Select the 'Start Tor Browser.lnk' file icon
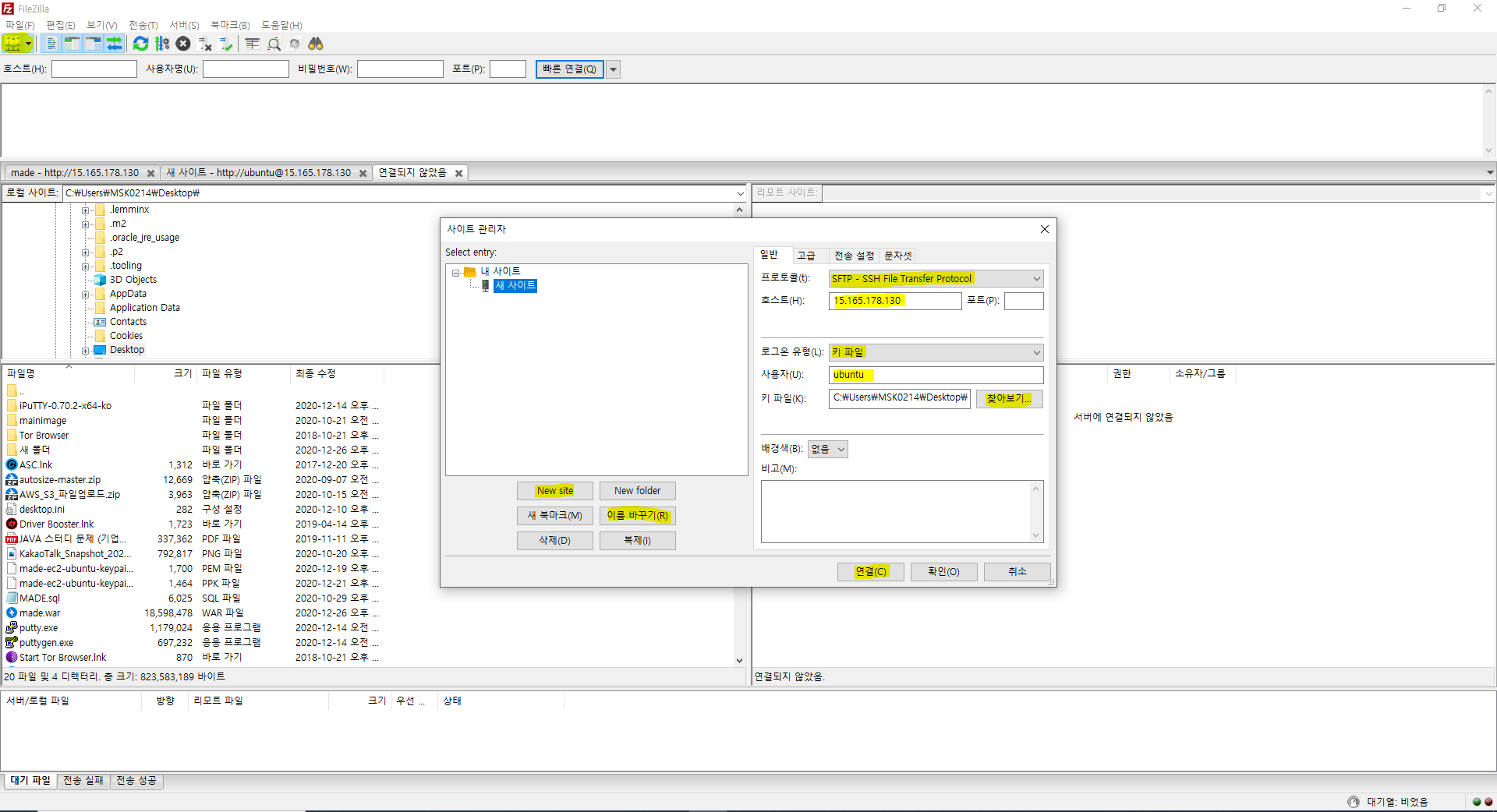The height and width of the screenshot is (812, 1497). click(x=12, y=658)
